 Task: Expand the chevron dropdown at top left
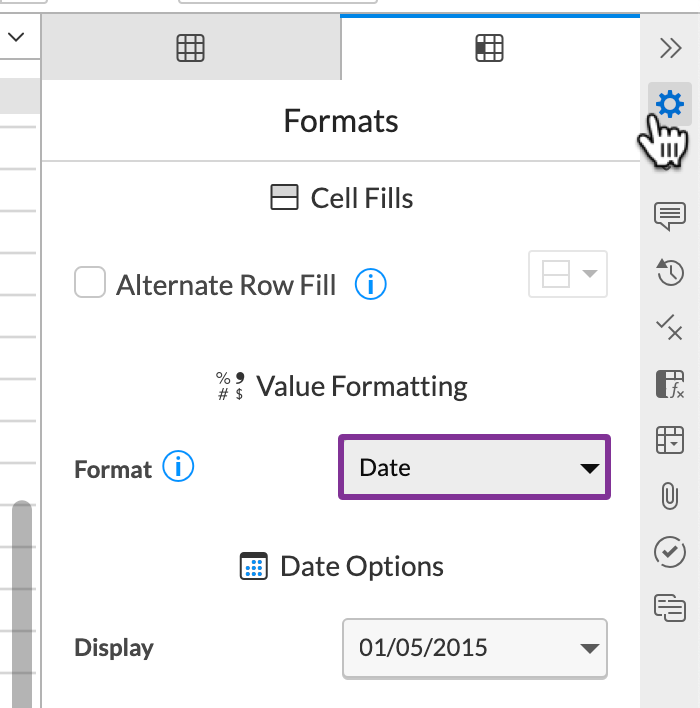click(17, 38)
